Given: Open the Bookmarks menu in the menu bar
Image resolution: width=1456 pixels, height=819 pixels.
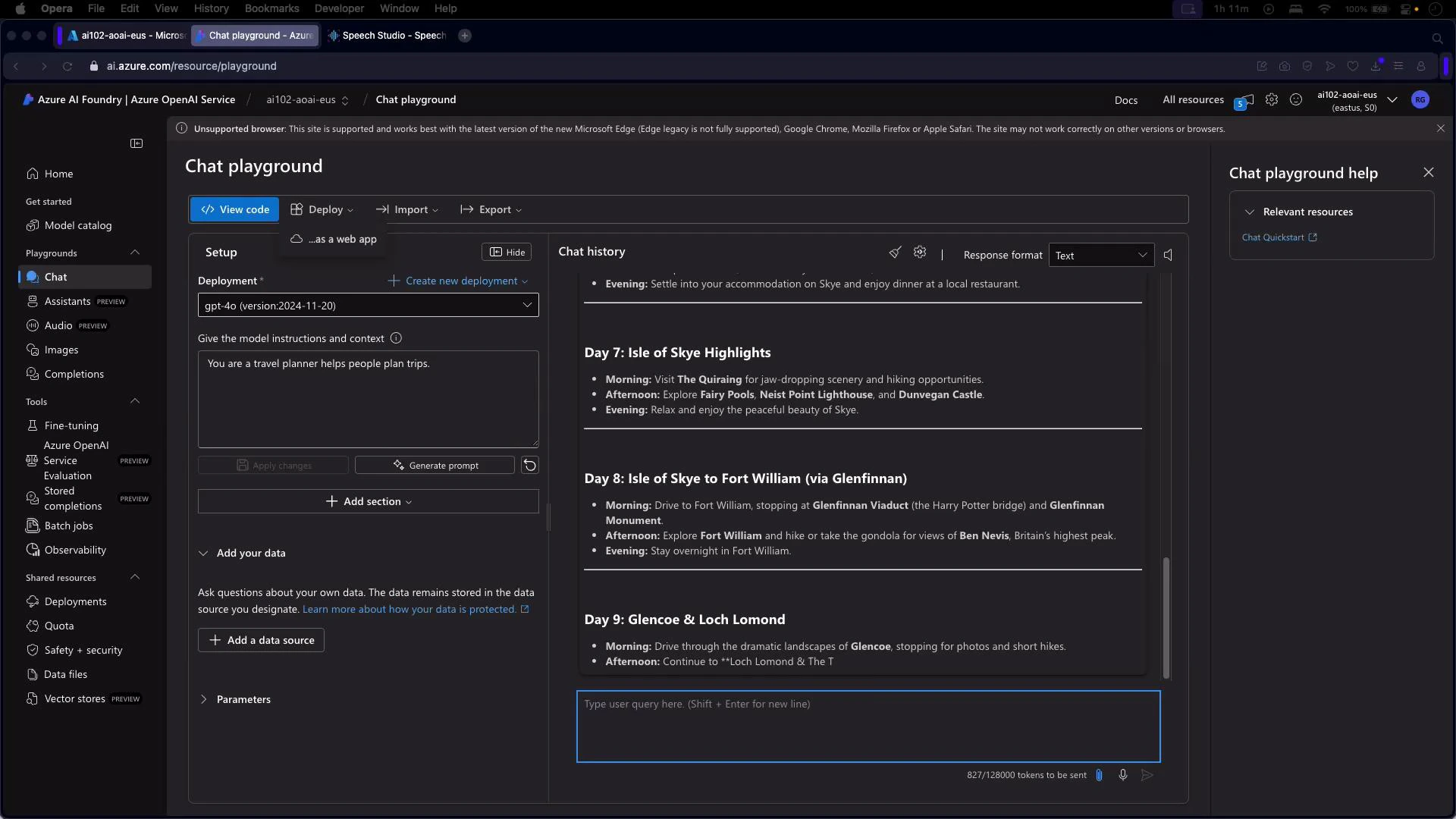Looking at the screenshot, I should coord(271,8).
